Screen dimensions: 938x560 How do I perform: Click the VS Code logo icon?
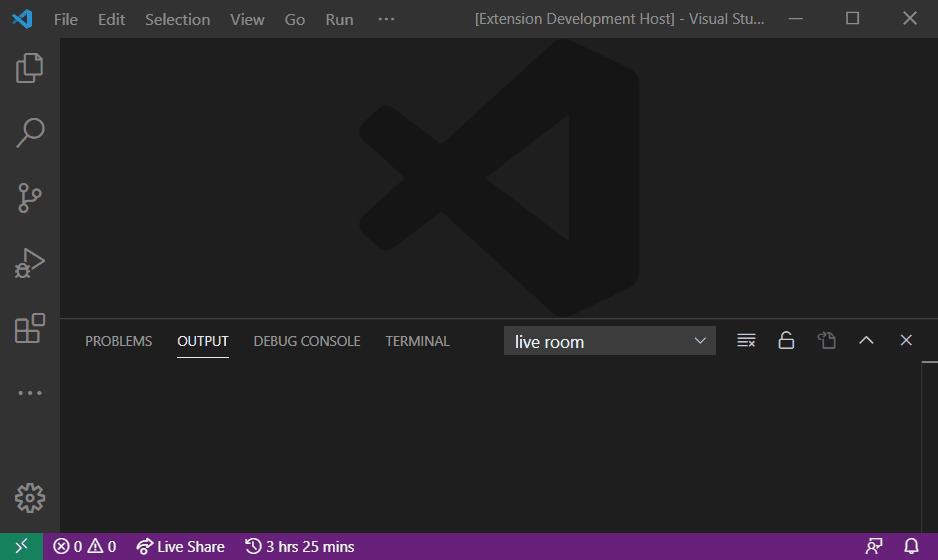[22, 19]
